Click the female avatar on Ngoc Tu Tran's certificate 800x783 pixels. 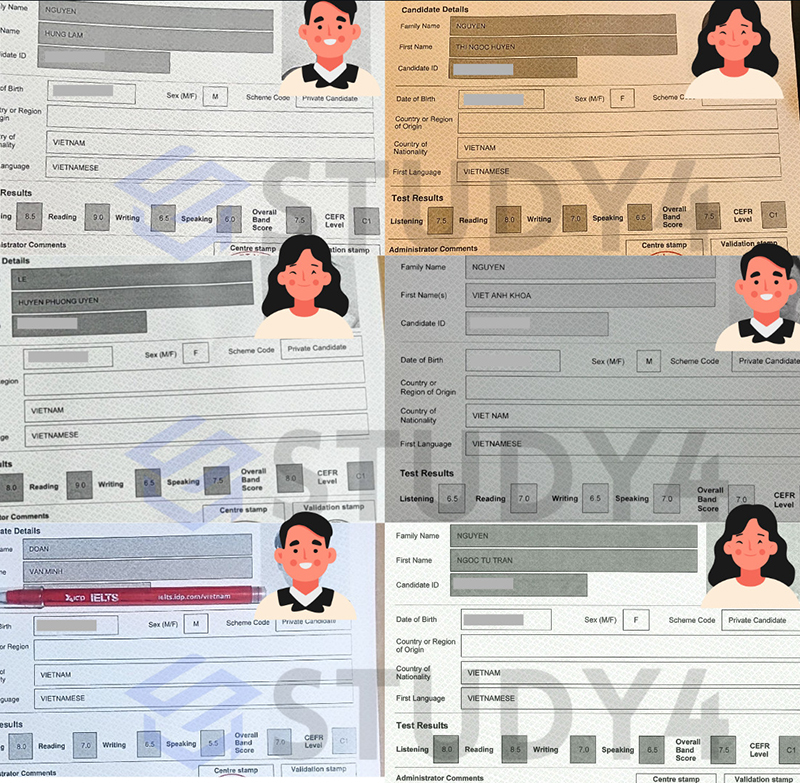(x=751, y=556)
